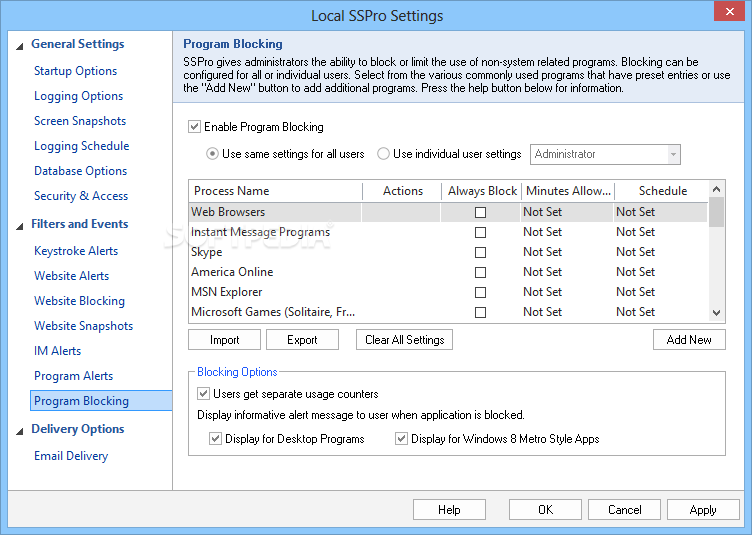Open Email Delivery settings
The height and width of the screenshot is (535, 752).
[71, 456]
